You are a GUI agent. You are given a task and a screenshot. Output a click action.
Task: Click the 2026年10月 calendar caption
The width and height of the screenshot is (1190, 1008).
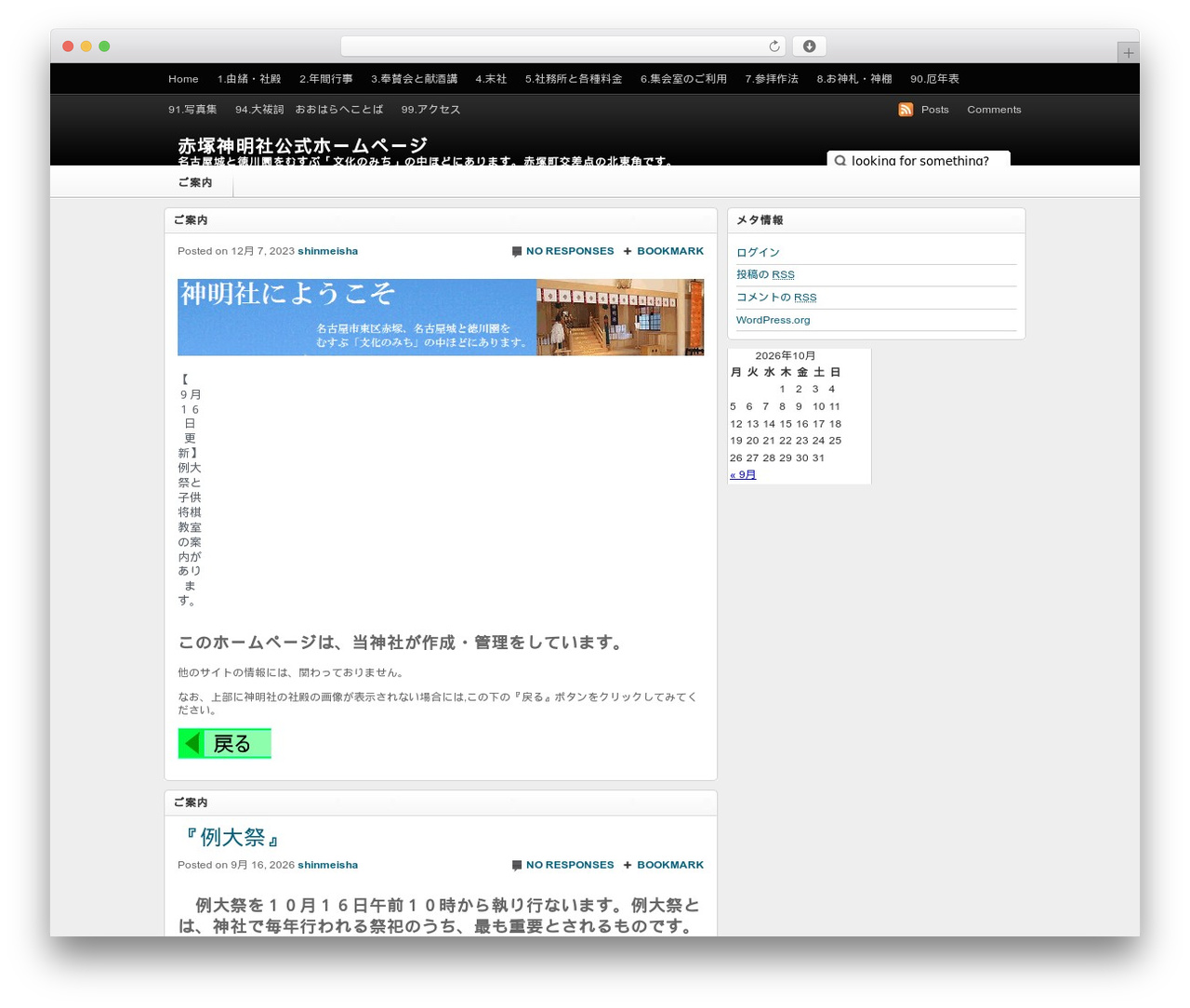tap(786, 355)
